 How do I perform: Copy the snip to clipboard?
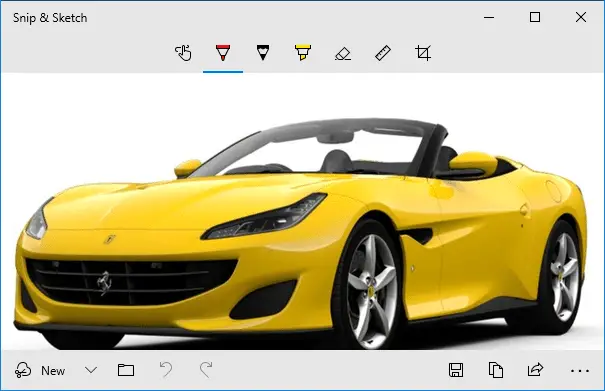pyautogui.click(x=496, y=370)
